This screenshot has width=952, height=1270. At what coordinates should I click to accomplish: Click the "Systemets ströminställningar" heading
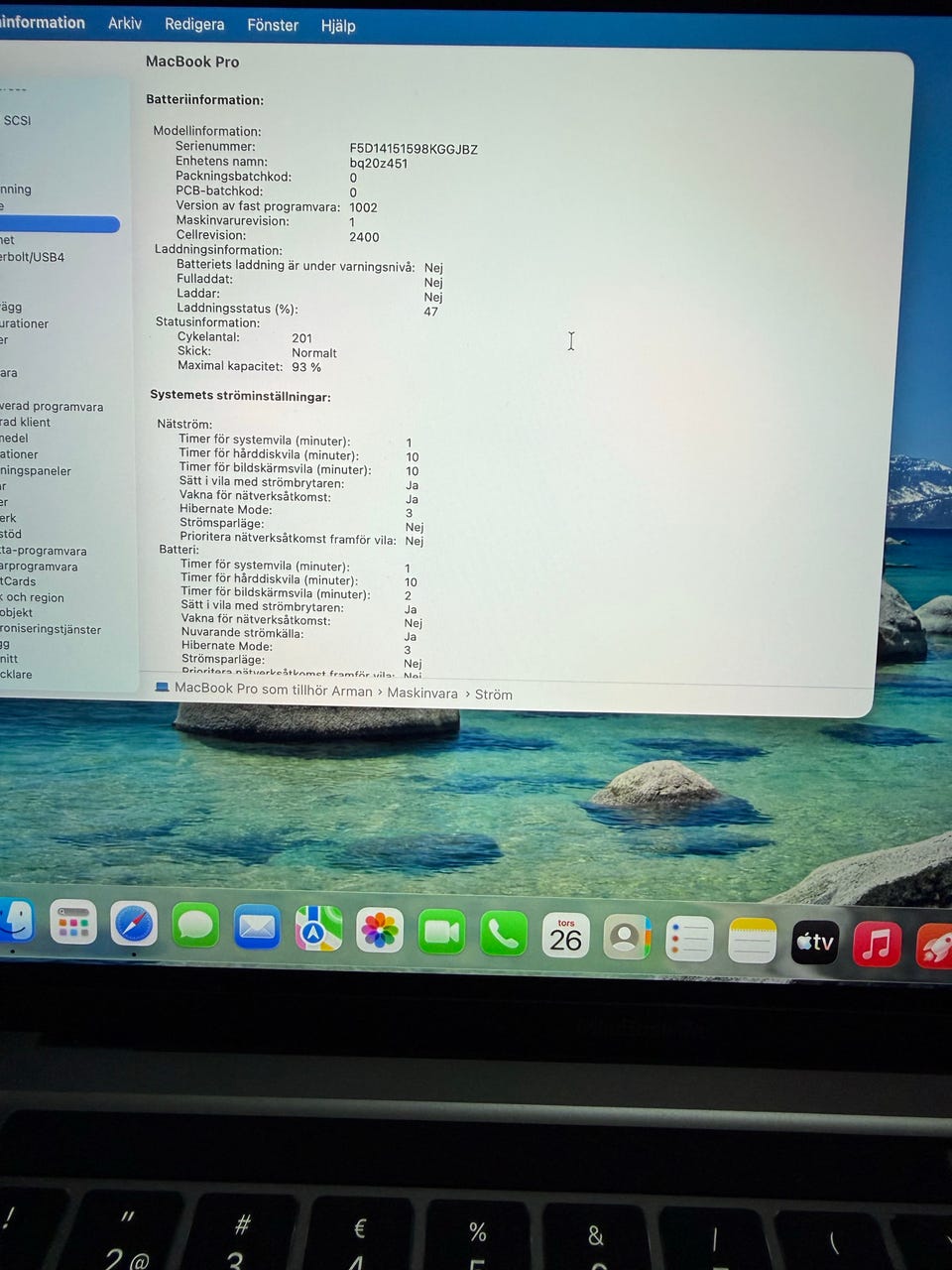pyautogui.click(x=240, y=396)
